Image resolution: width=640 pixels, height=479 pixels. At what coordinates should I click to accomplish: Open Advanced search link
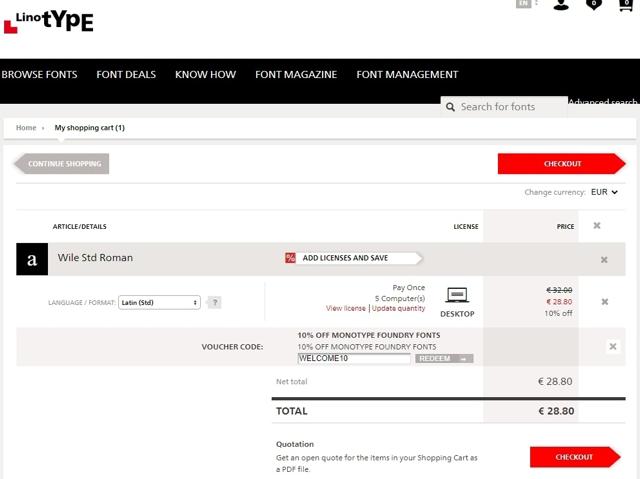point(603,101)
